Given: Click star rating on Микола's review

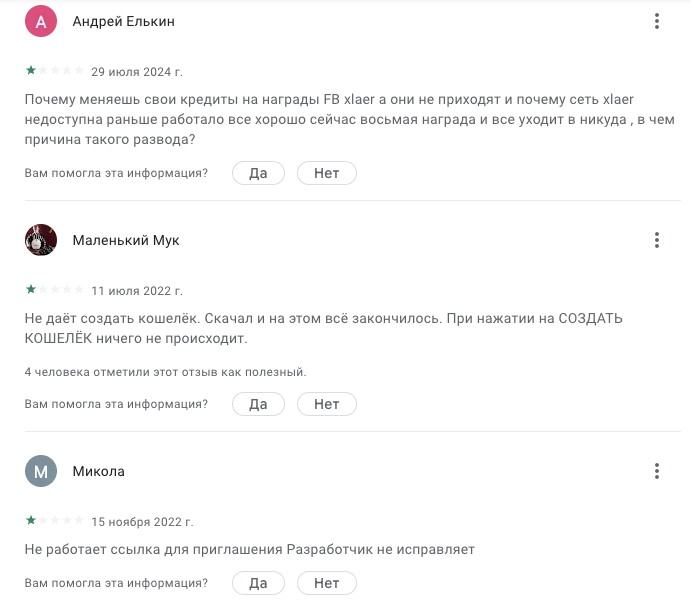Looking at the screenshot, I should pyautogui.click(x=55, y=521).
